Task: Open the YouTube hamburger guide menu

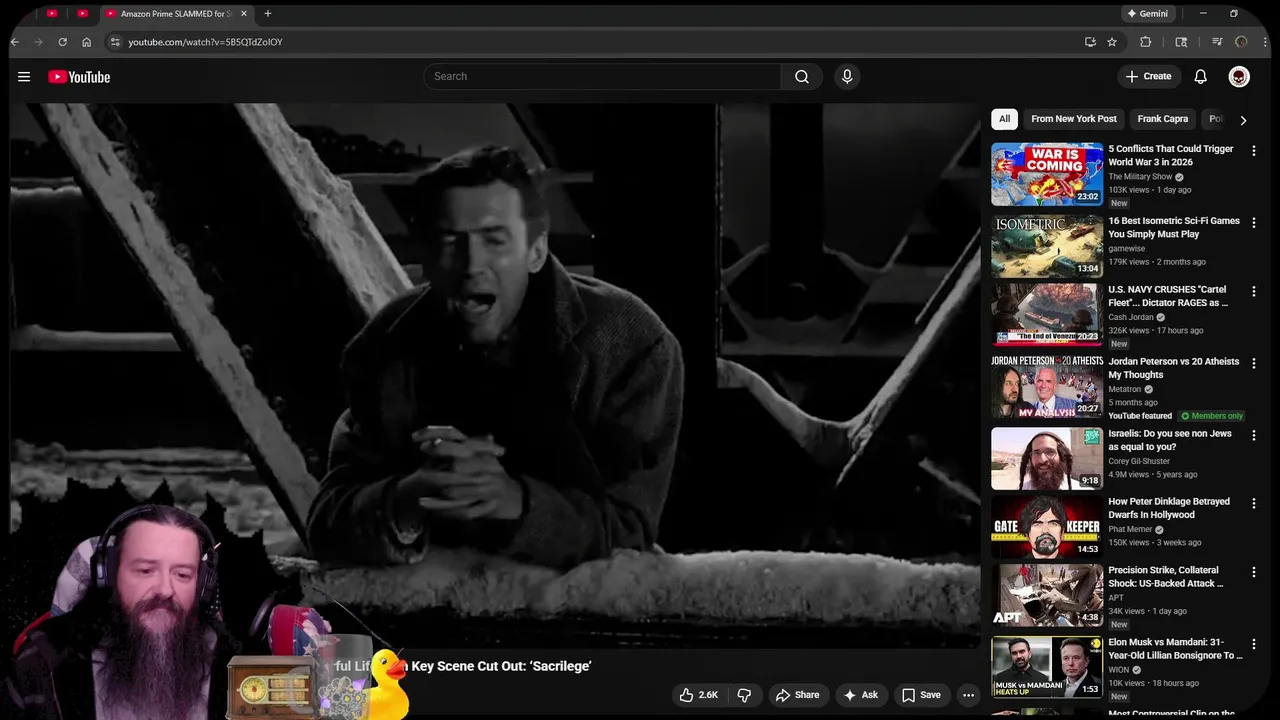Action: 24,77
